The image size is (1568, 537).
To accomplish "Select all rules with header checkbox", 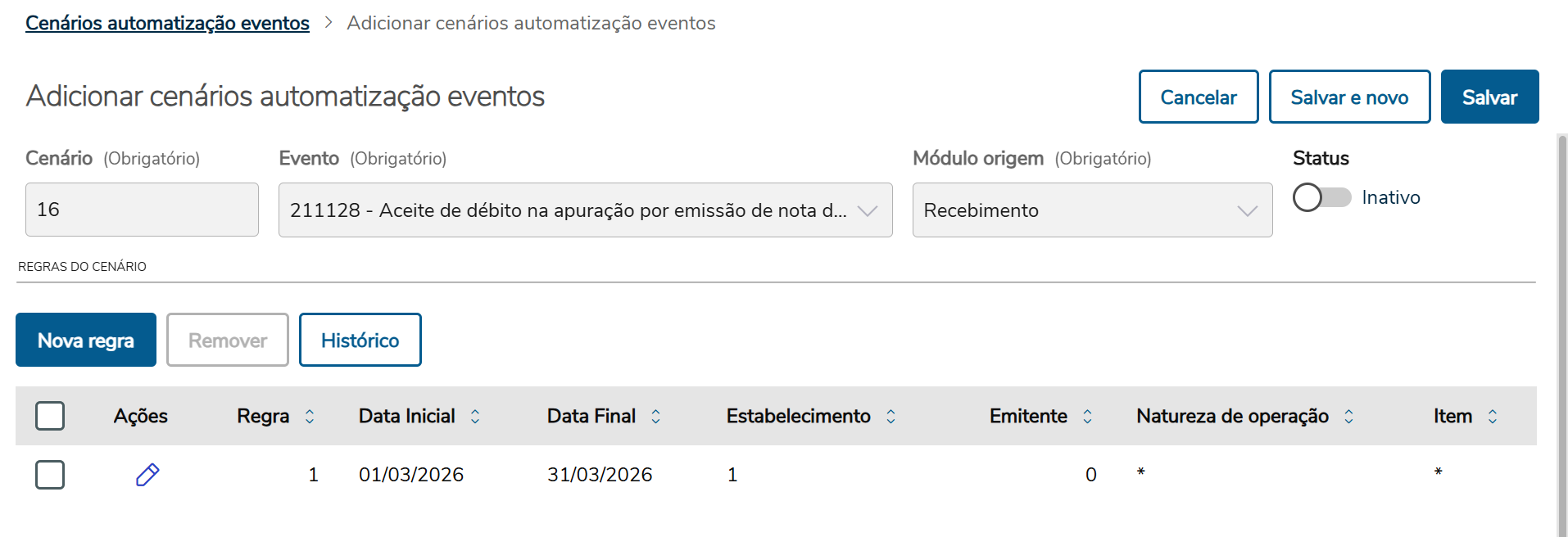I will click(x=50, y=416).
